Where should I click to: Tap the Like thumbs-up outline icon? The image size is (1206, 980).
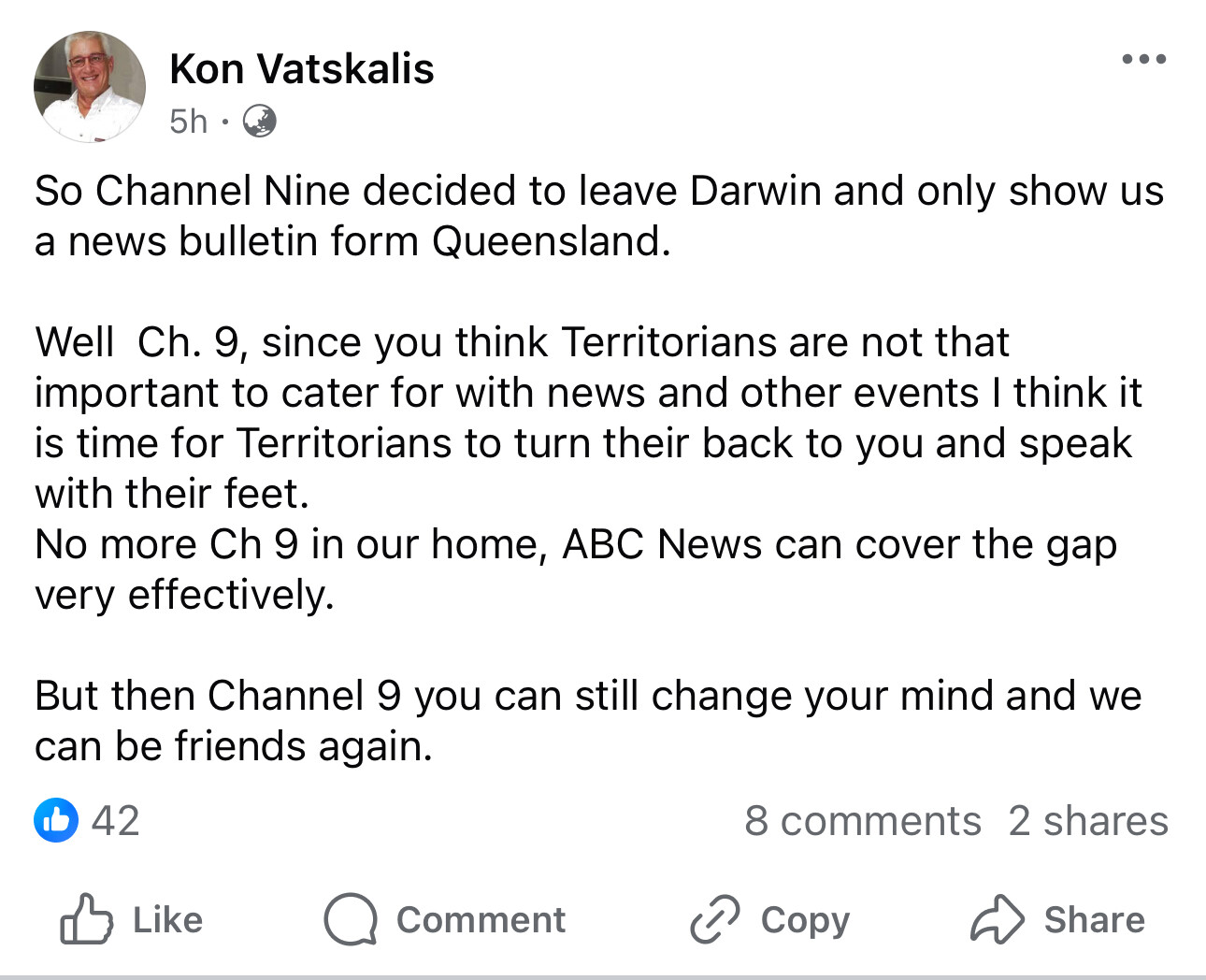[x=86, y=920]
